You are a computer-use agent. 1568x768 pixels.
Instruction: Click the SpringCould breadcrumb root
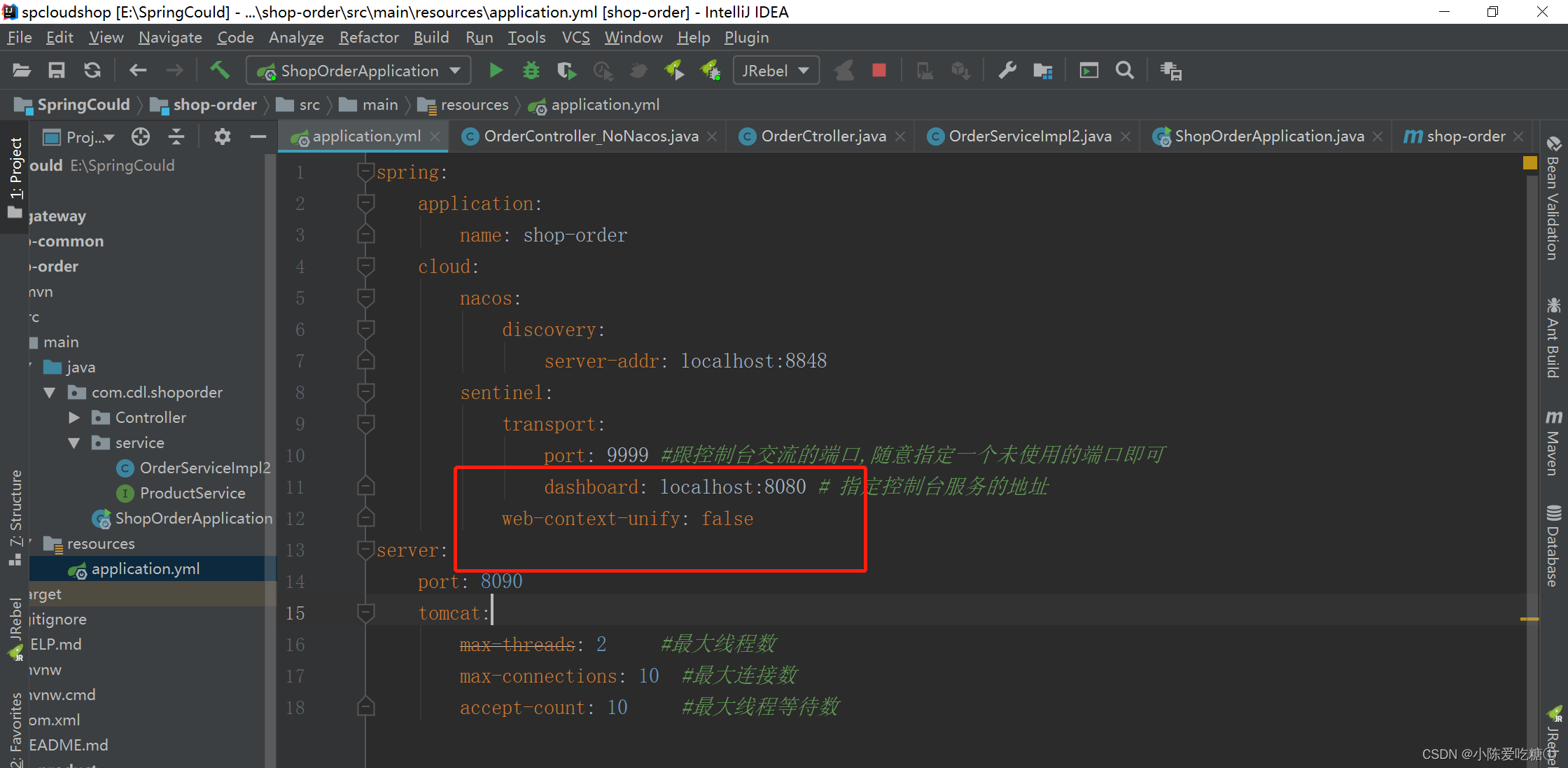[x=73, y=105]
